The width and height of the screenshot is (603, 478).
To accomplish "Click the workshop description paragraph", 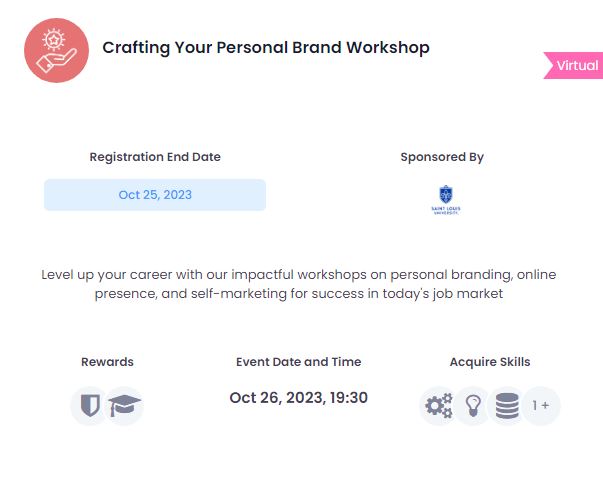I will (299, 284).
